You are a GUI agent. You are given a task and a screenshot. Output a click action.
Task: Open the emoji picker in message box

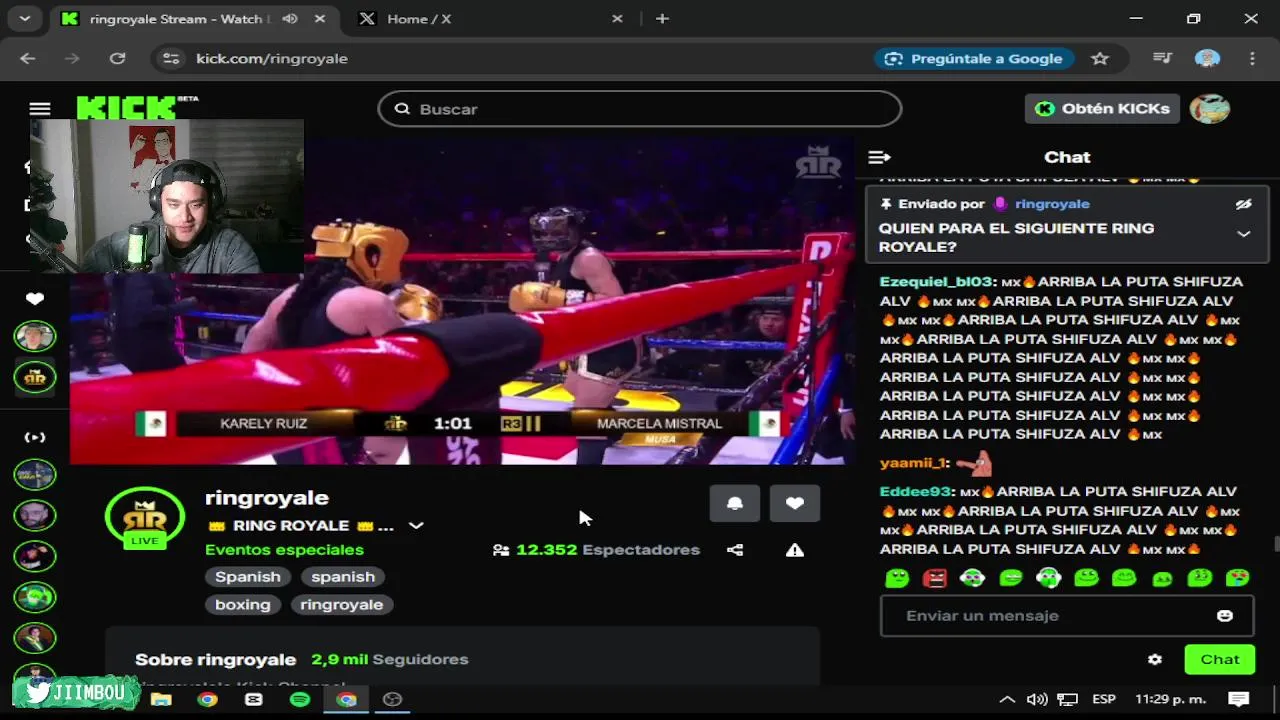pos(1225,616)
